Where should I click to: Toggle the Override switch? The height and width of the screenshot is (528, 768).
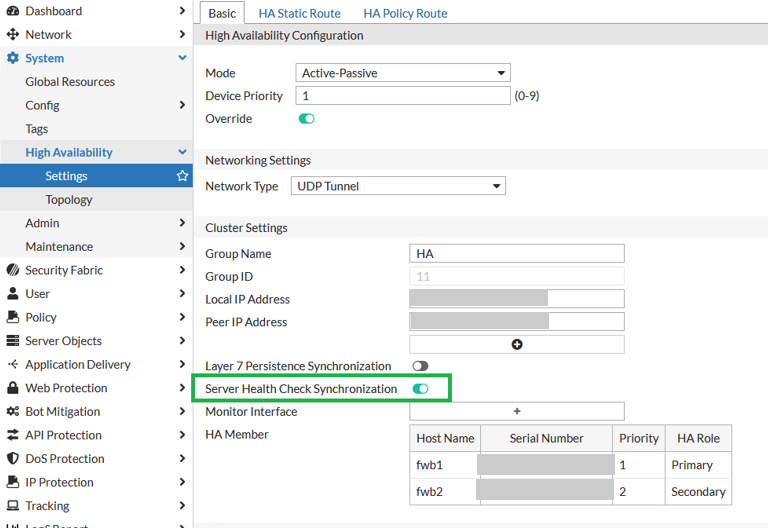(x=306, y=119)
